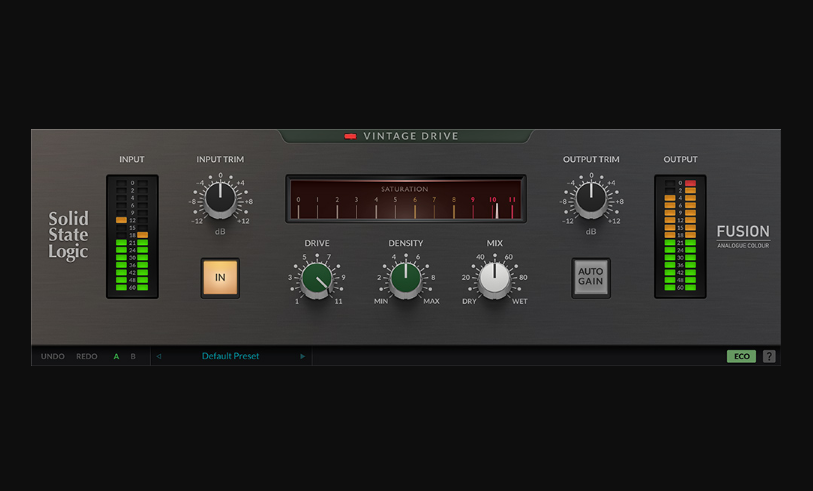Toggle the Auto Gain button
The width and height of the screenshot is (813, 491).
pyautogui.click(x=591, y=278)
